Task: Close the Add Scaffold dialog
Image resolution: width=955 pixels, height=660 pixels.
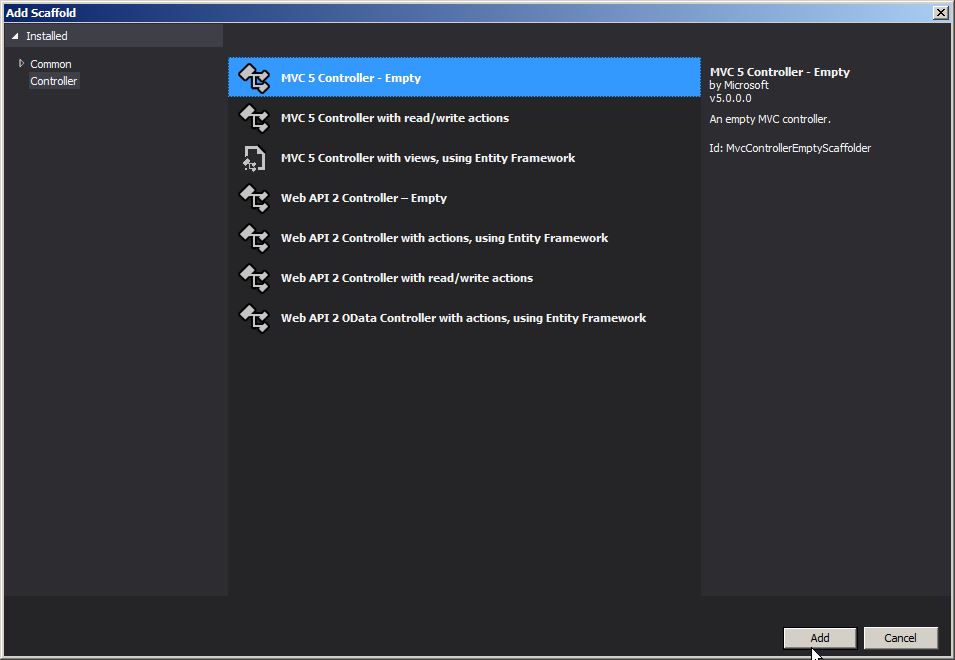Action: tap(940, 13)
